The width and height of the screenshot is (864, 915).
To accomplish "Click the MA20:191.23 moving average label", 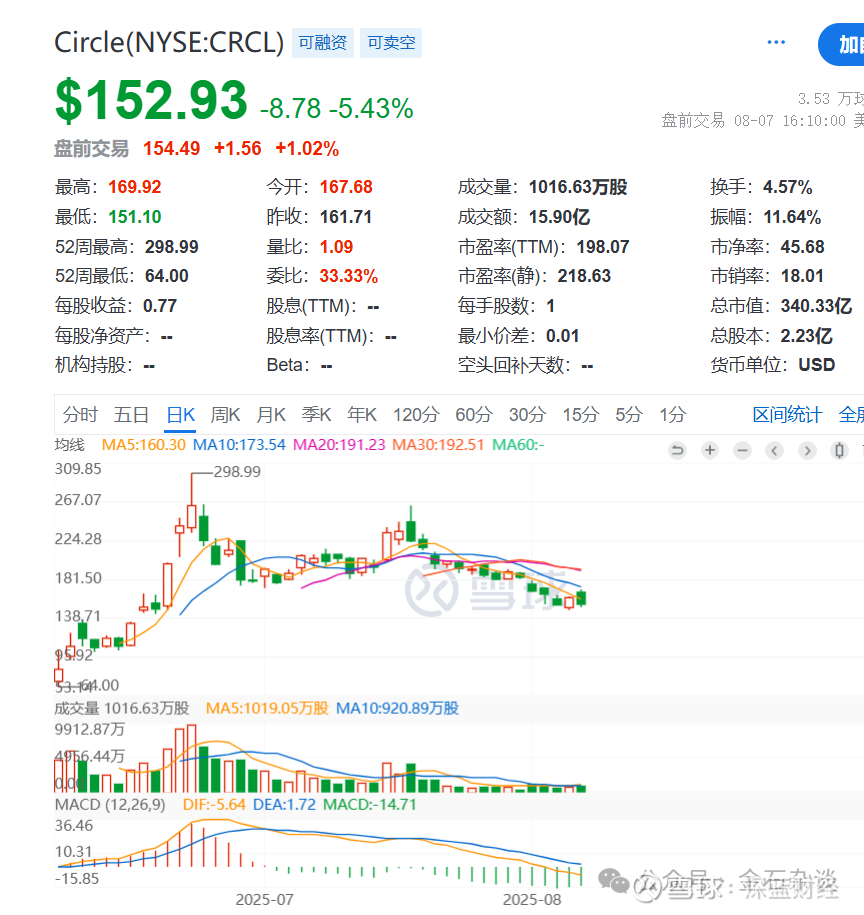I will 339,445.
